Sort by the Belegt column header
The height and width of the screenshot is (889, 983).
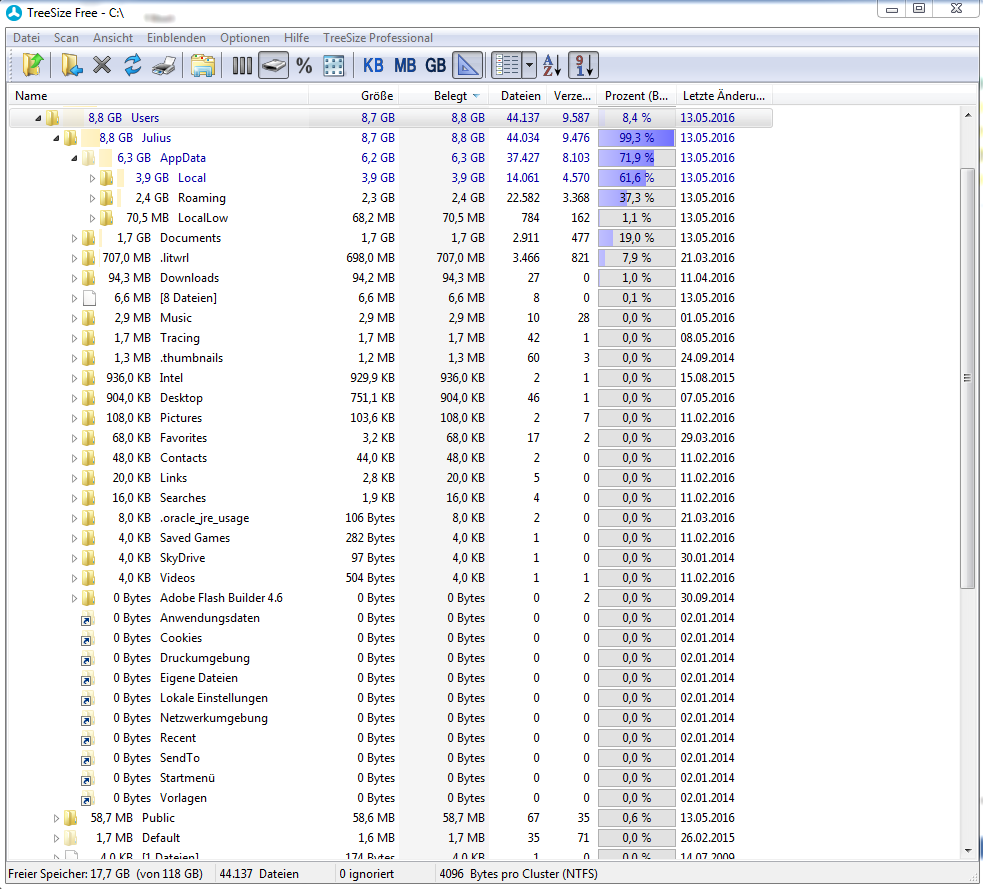[444, 96]
